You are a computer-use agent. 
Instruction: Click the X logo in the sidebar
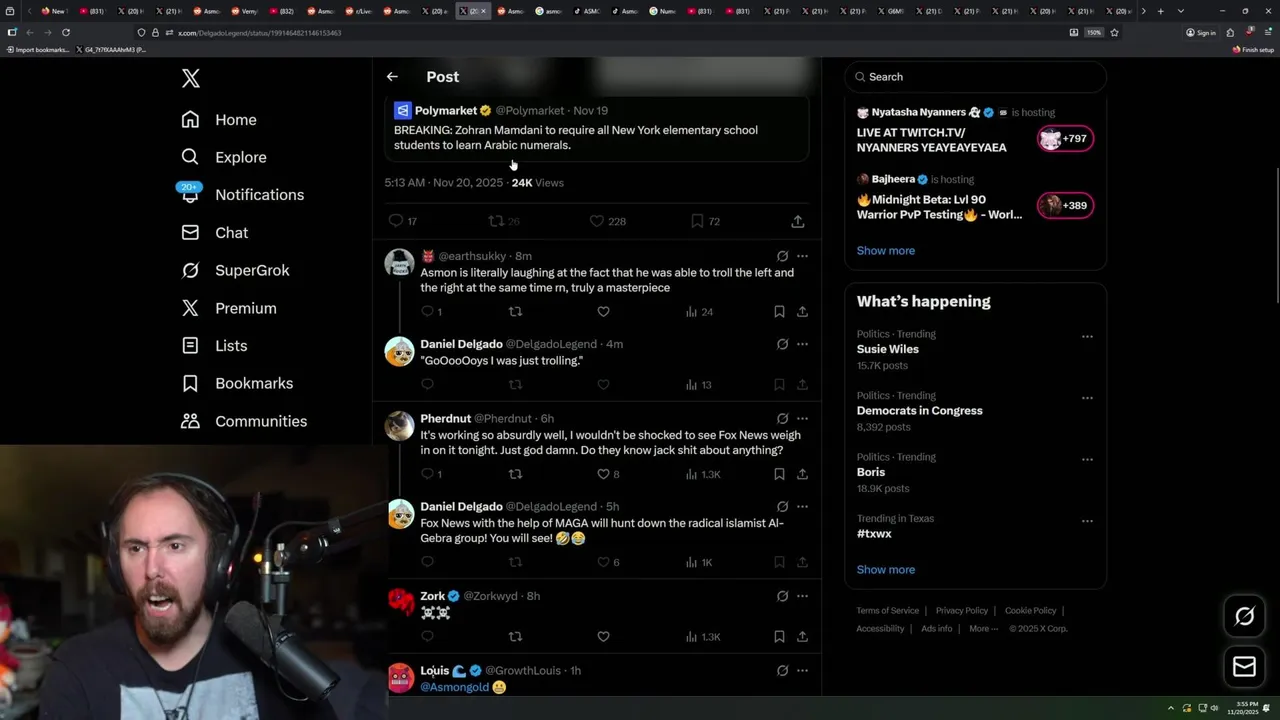pyautogui.click(x=191, y=78)
